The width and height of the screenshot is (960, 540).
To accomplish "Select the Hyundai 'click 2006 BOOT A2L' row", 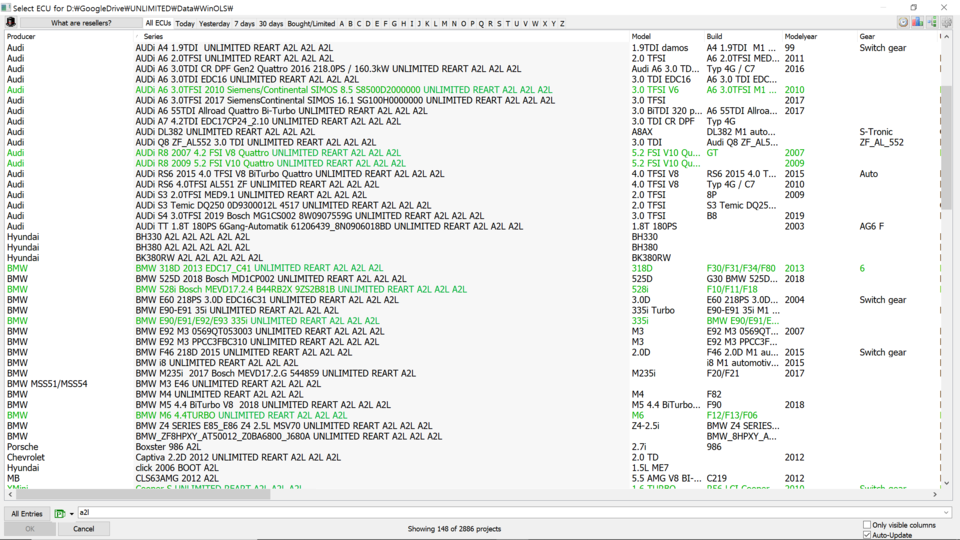I will tap(471, 468).
